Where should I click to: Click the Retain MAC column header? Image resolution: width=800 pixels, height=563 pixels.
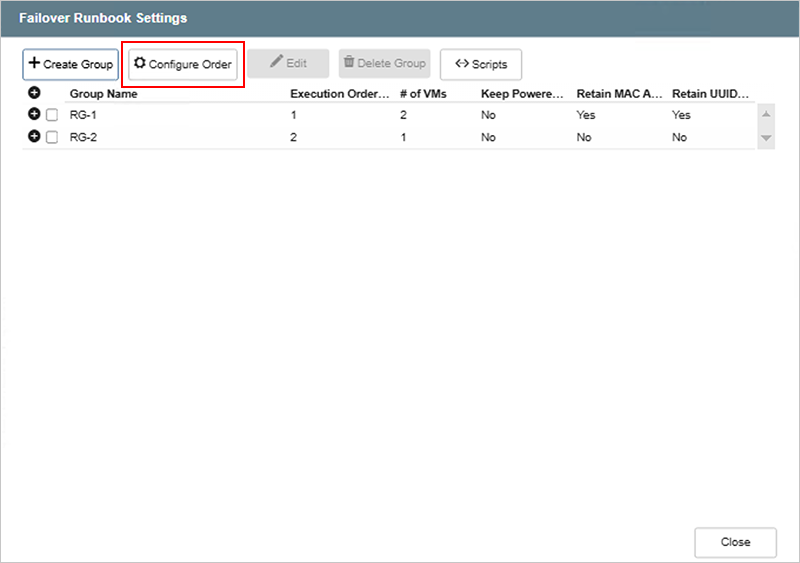pos(619,94)
